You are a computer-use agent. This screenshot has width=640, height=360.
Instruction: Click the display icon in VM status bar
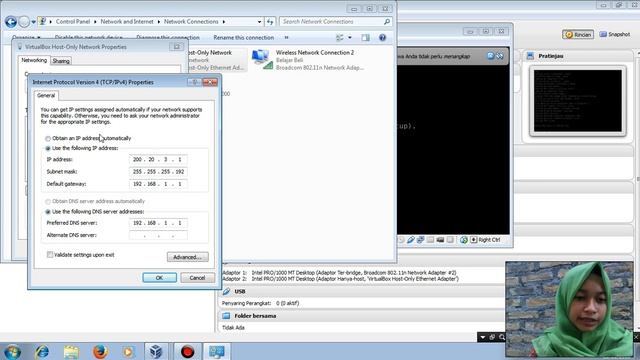pyautogui.click(x=440, y=240)
